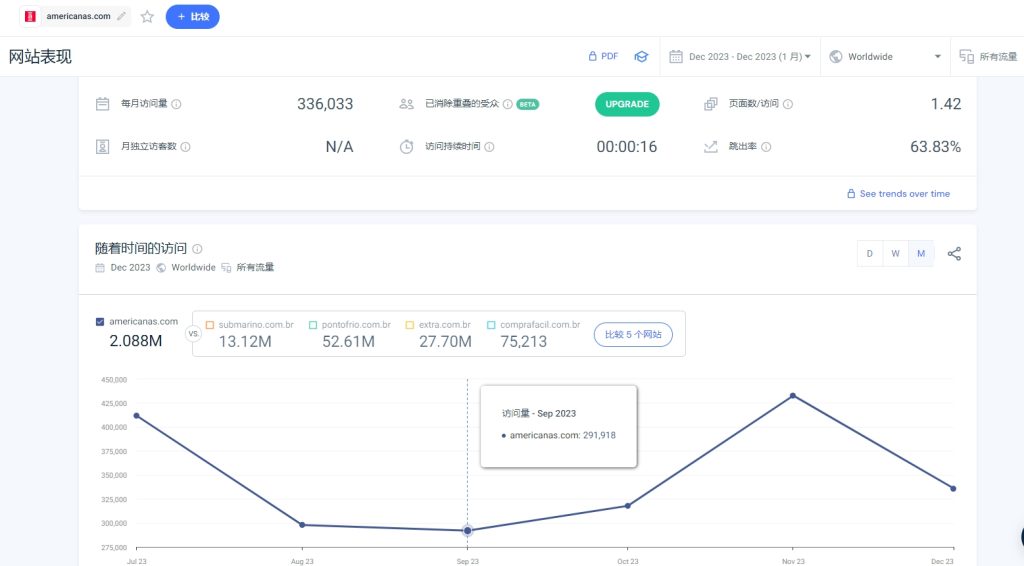This screenshot has height=566, width=1024.
Task: Click the calendar icon in date picker
Action: 675,57
